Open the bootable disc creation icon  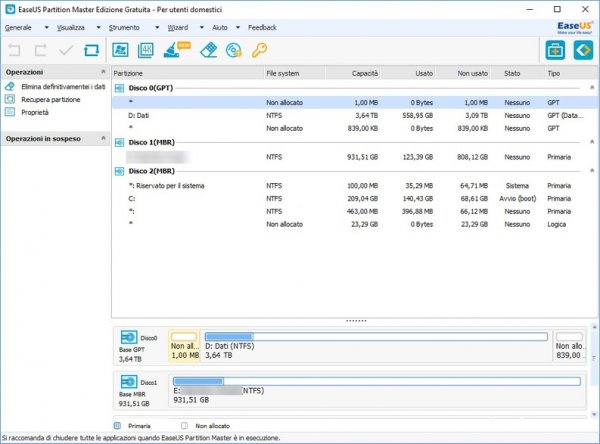click(x=234, y=50)
